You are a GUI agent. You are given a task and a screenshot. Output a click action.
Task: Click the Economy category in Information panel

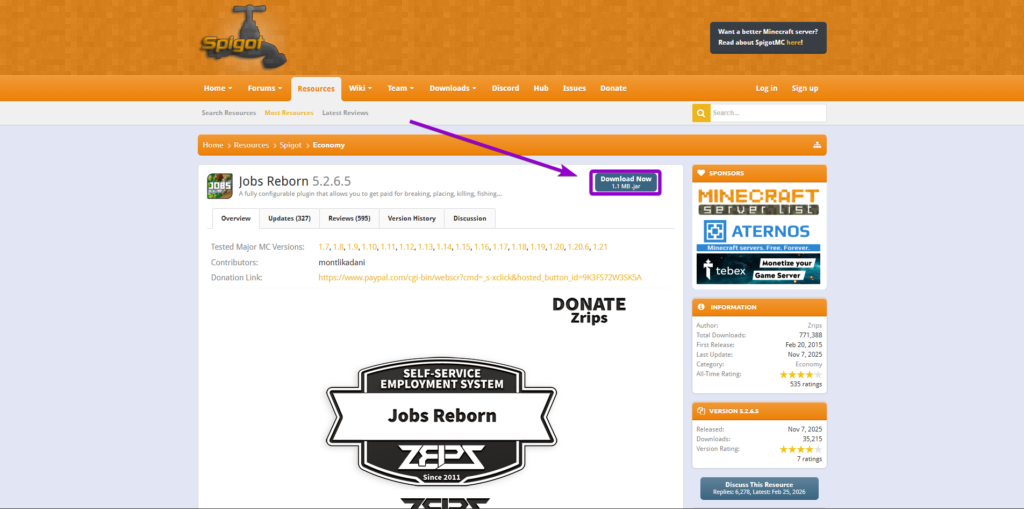(808, 364)
